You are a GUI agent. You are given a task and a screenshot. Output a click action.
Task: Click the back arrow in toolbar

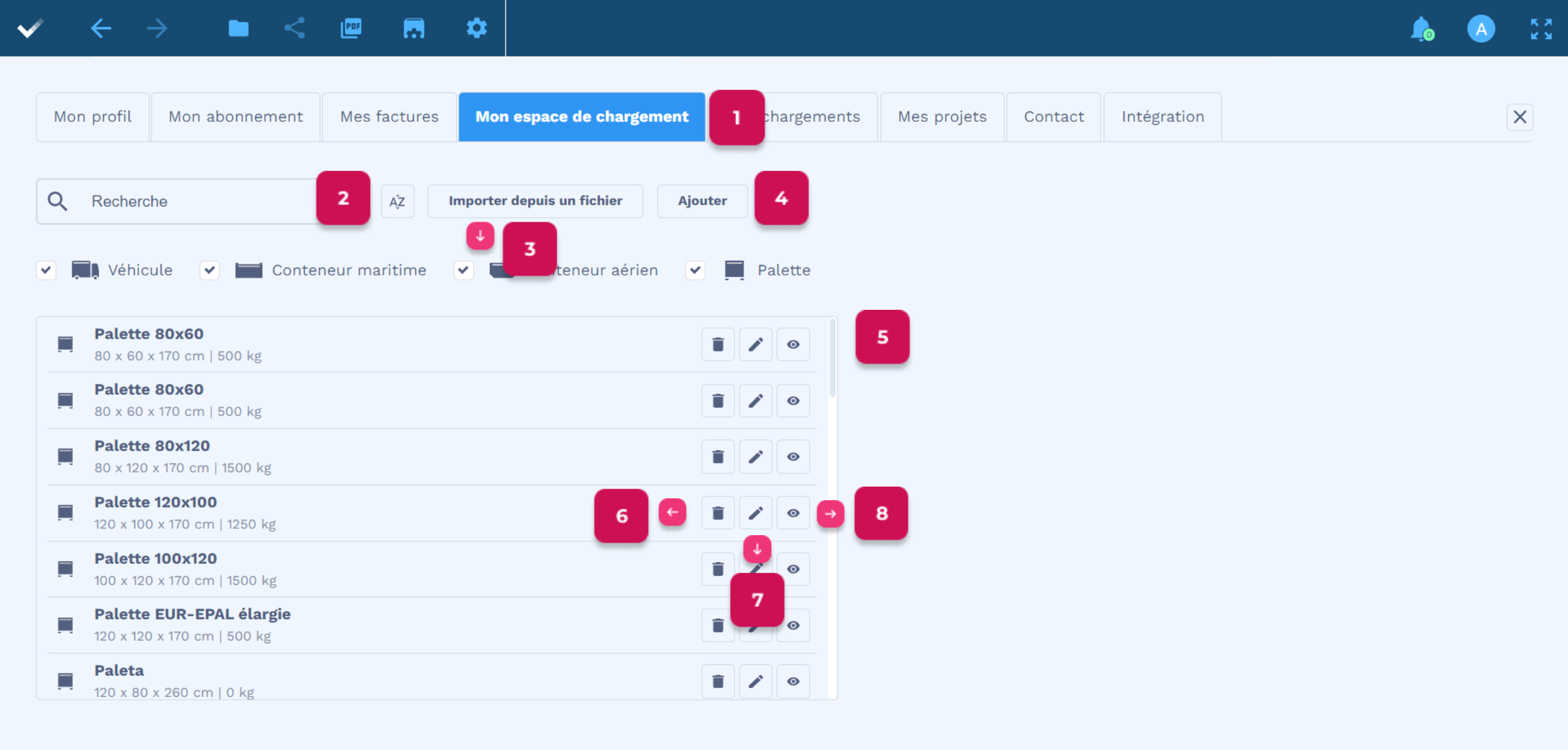click(101, 28)
